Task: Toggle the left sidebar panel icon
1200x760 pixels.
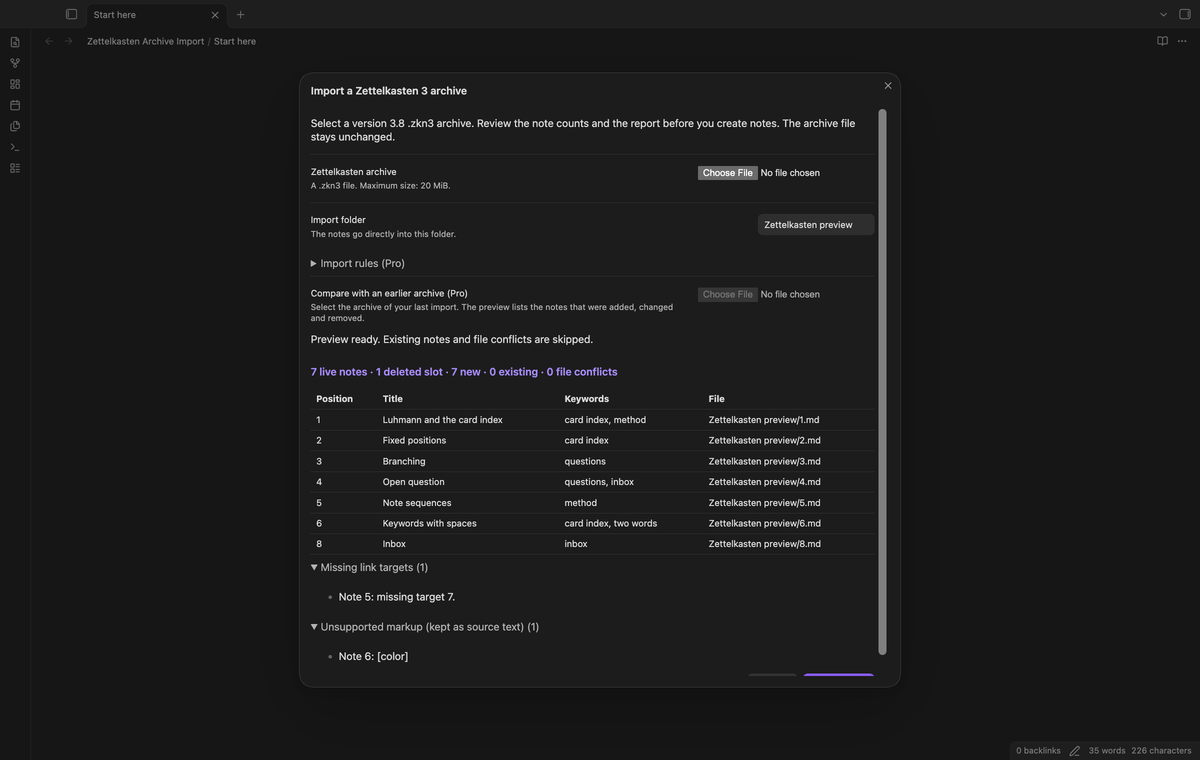Action: [71, 14]
